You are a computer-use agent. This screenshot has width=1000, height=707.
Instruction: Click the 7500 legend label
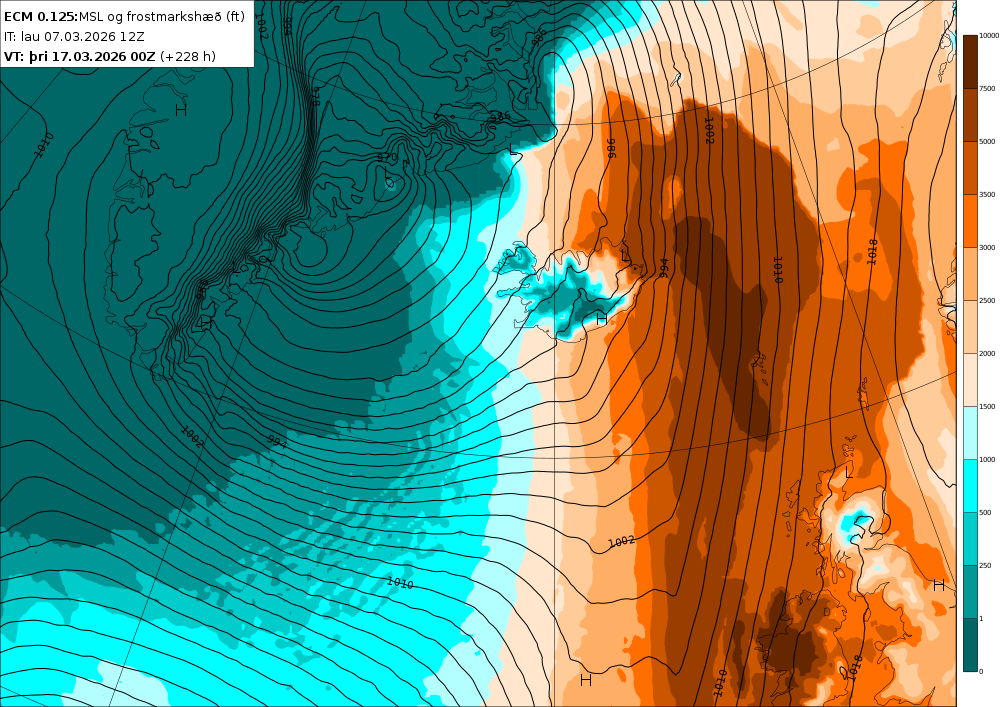987,89
